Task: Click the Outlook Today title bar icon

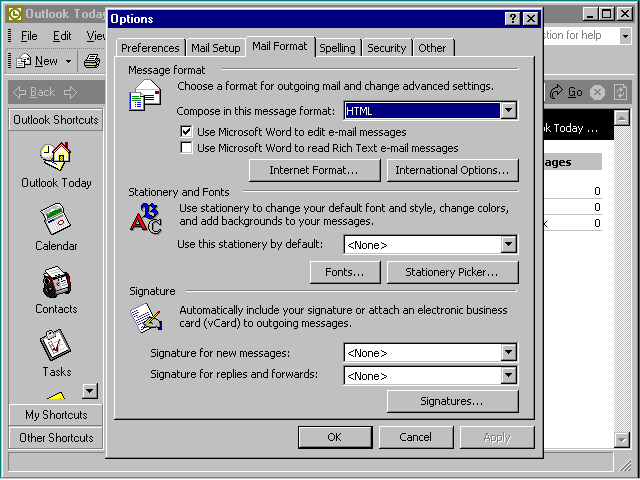Action: (15, 14)
